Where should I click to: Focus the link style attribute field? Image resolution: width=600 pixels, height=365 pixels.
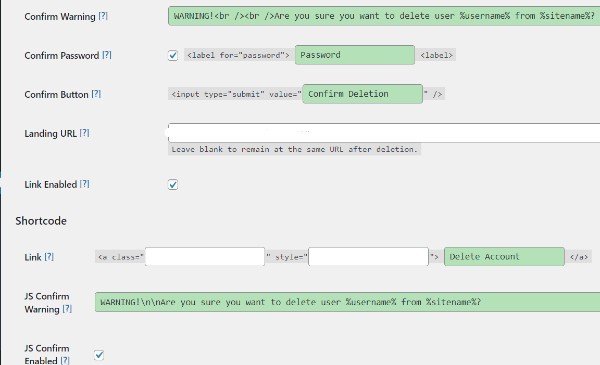tap(368, 257)
